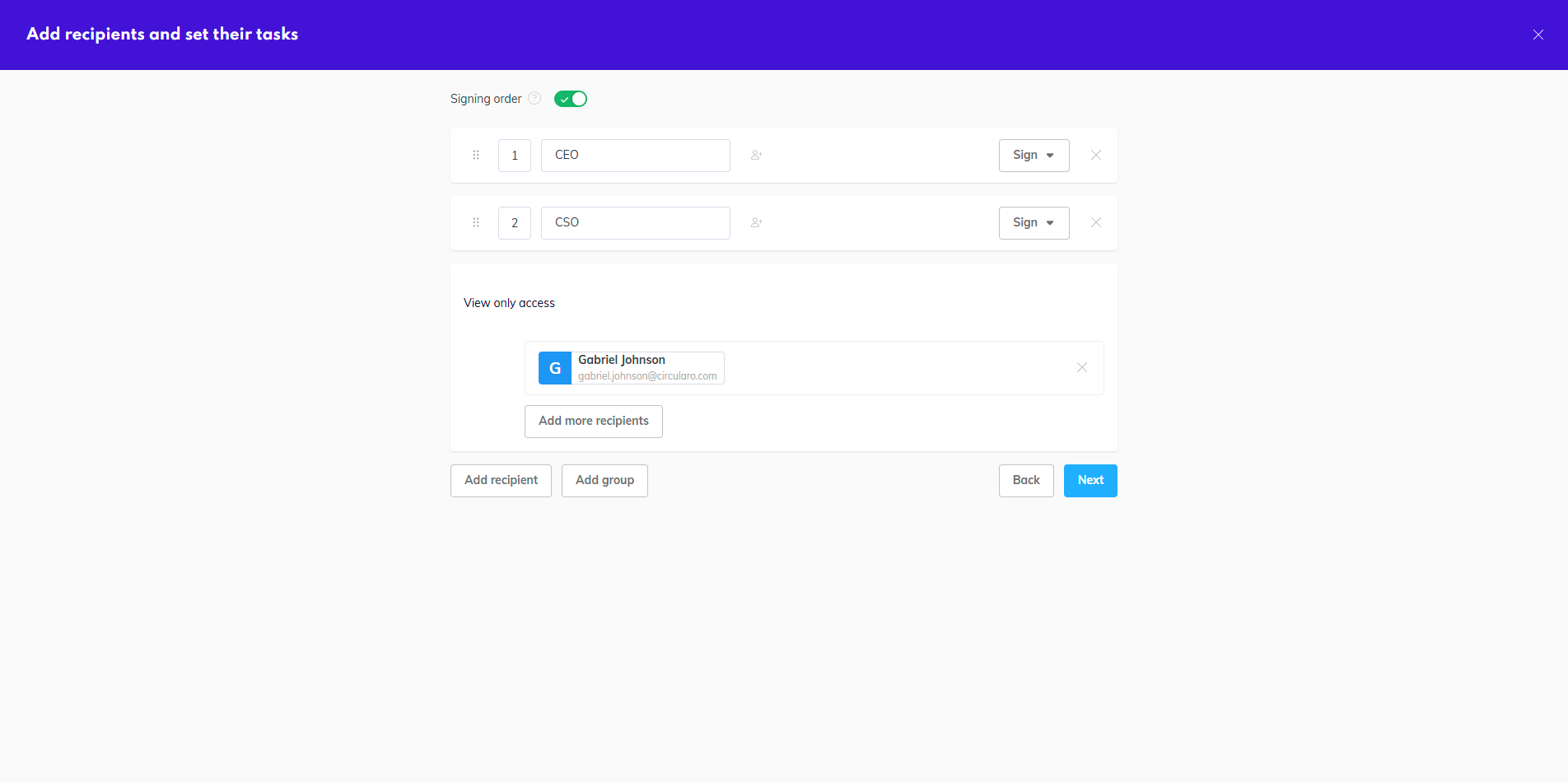Remove the CSO recipient row
The width and height of the screenshot is (1568, 783).
(1095, 222)
